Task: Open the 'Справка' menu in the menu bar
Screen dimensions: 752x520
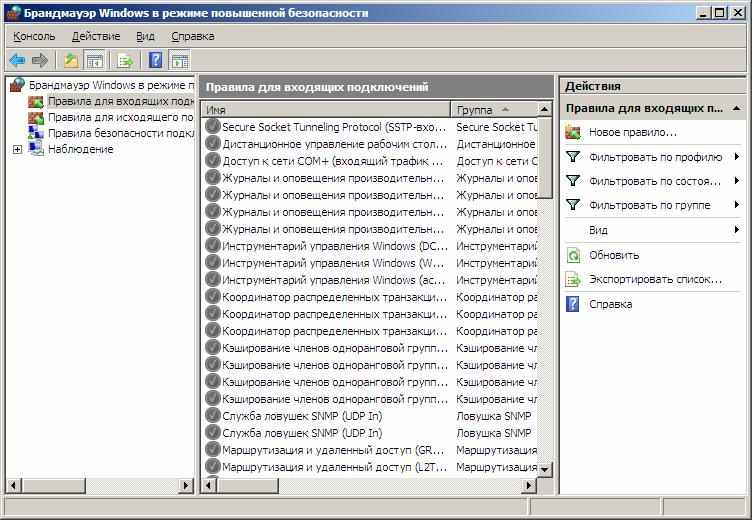Action: (192, 36)
